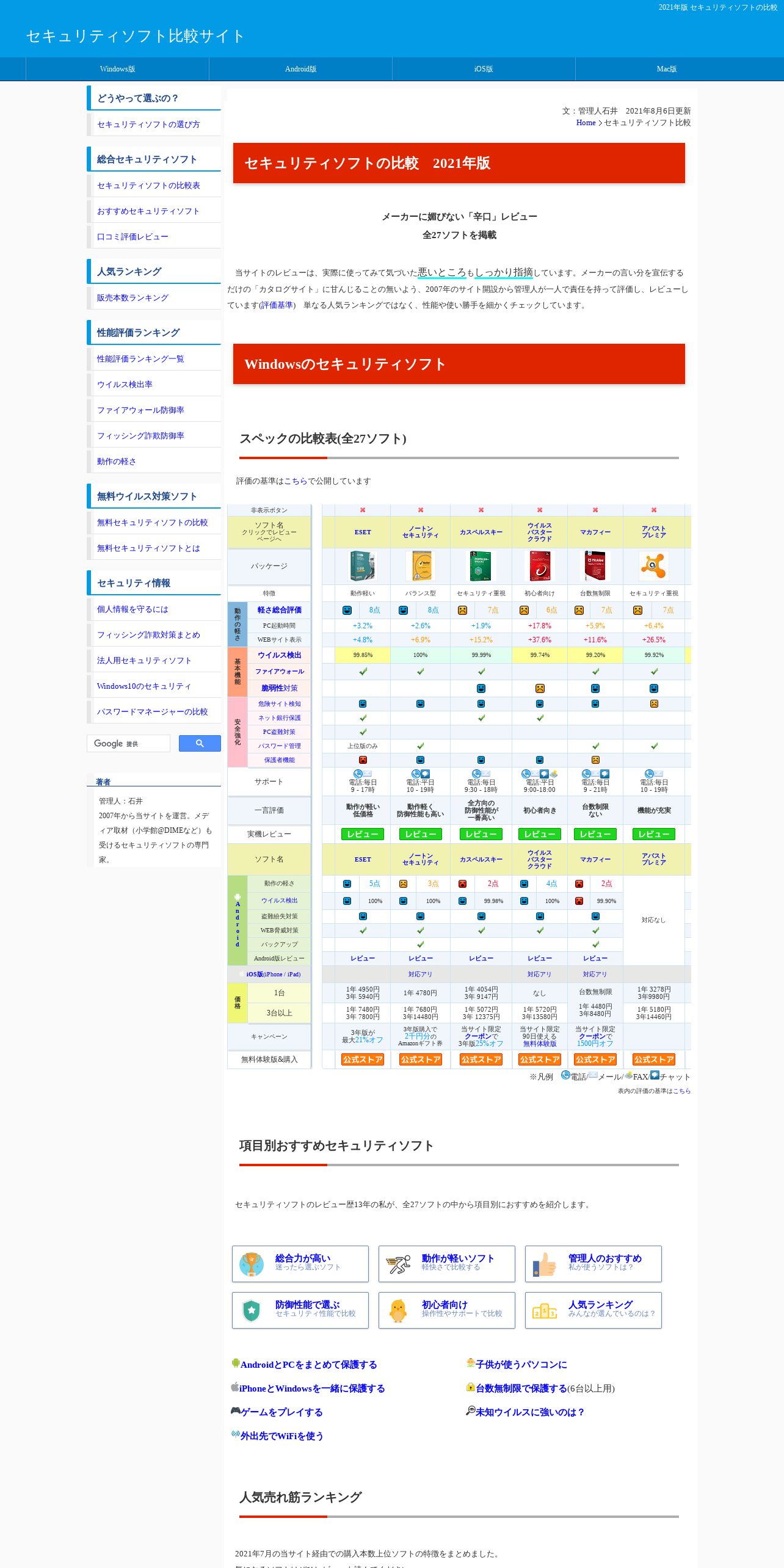Click the chat bubble icon in Norton's support cell
Screen dimensions: 784x1568
[x=426, y=774]
